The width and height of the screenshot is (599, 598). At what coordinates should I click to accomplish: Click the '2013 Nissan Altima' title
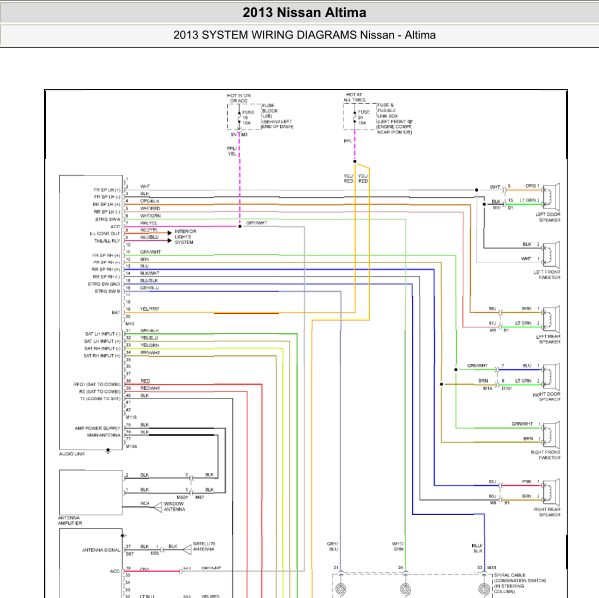pos(304,13)
